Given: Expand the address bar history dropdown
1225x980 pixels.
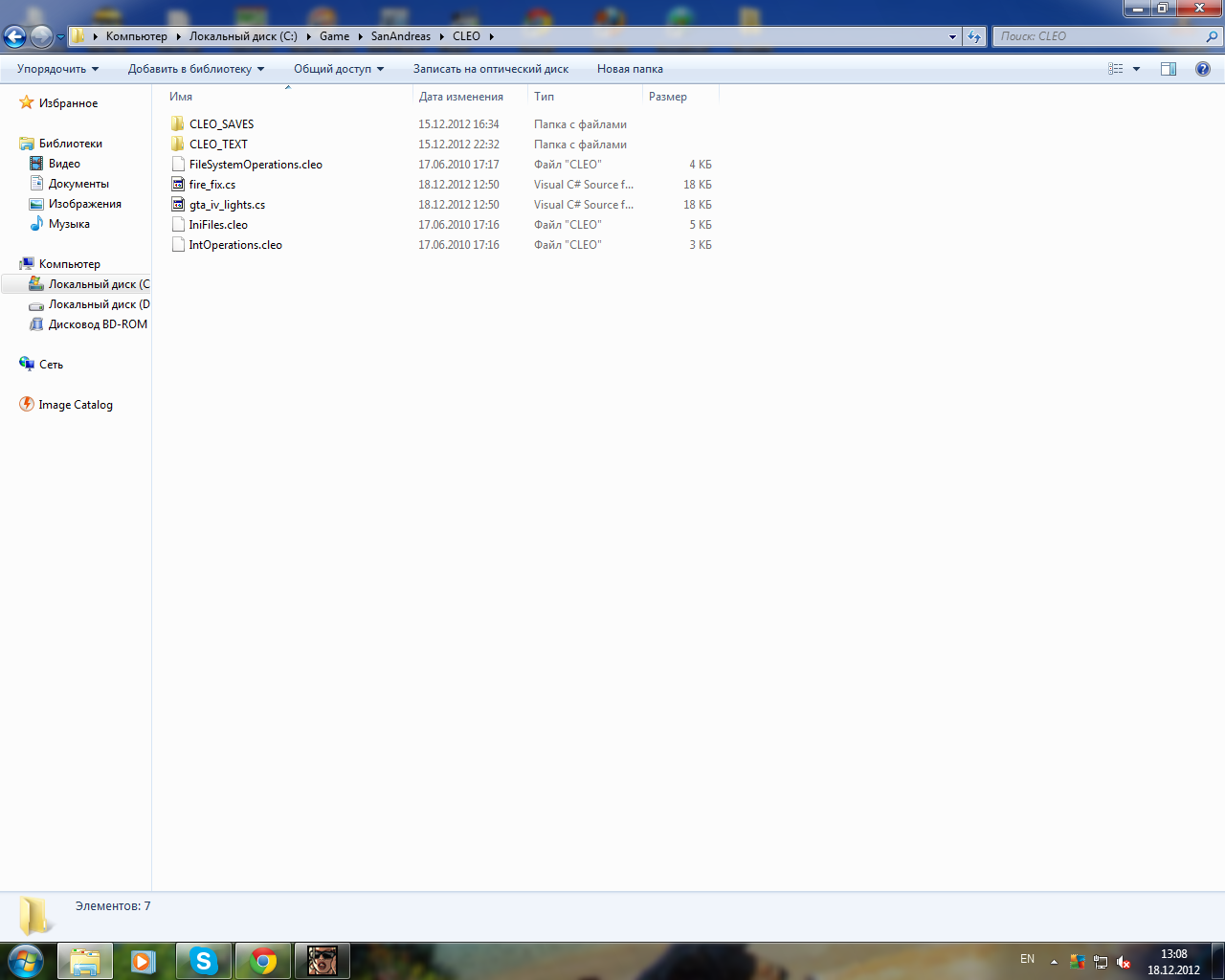Looking at the screenshot, I should 952,36.
